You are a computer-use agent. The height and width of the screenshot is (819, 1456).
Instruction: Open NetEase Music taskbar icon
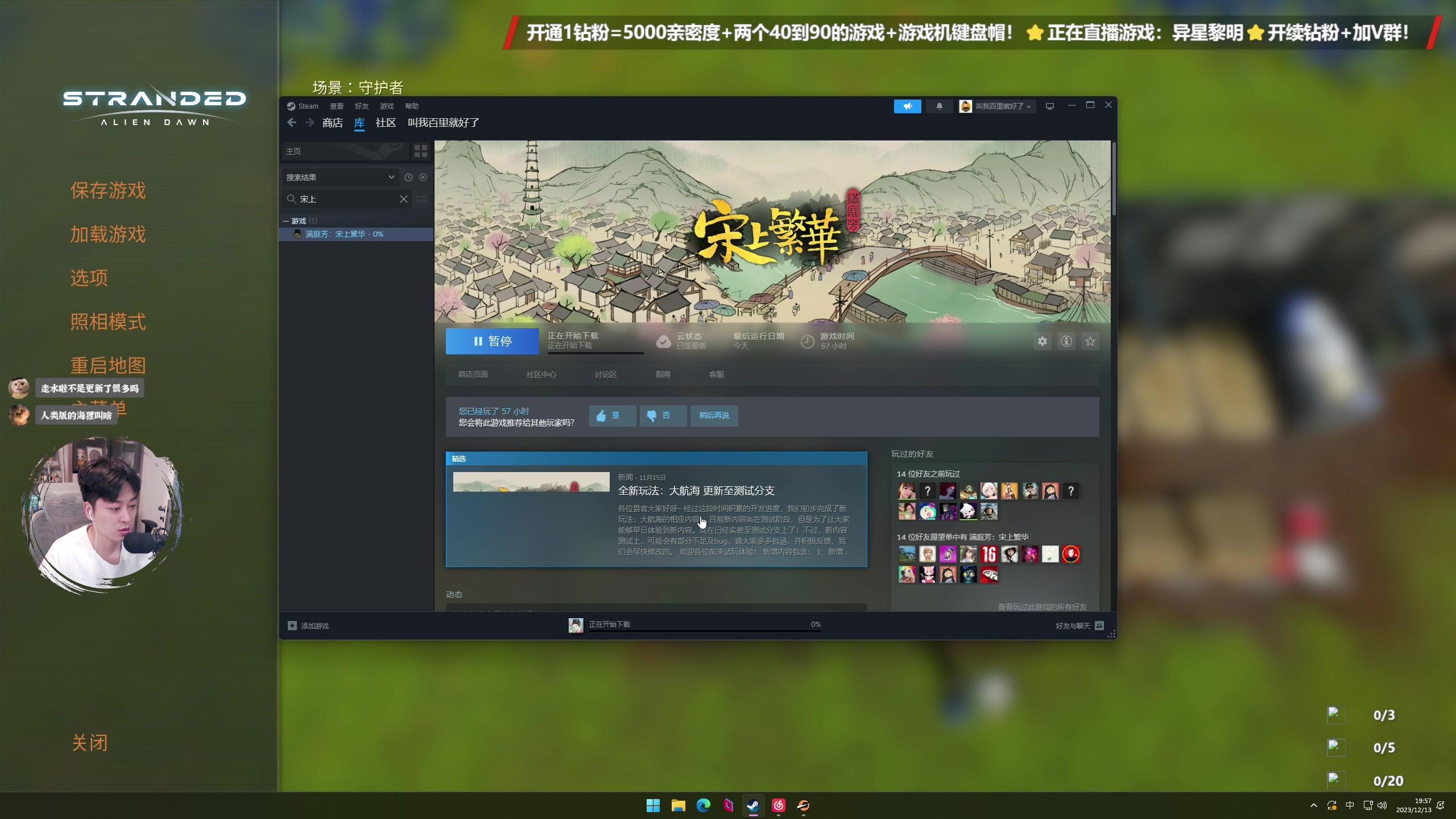pyautogui.click(x=779, y=805)
